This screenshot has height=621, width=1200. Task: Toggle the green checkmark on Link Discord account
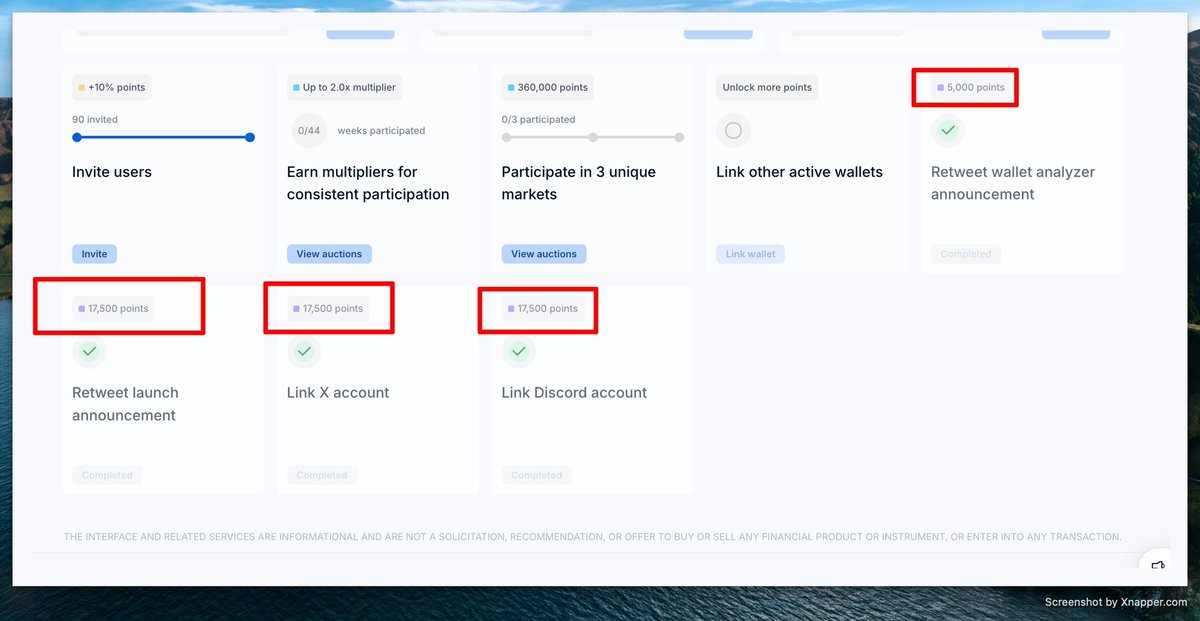[x=519, y=351]
